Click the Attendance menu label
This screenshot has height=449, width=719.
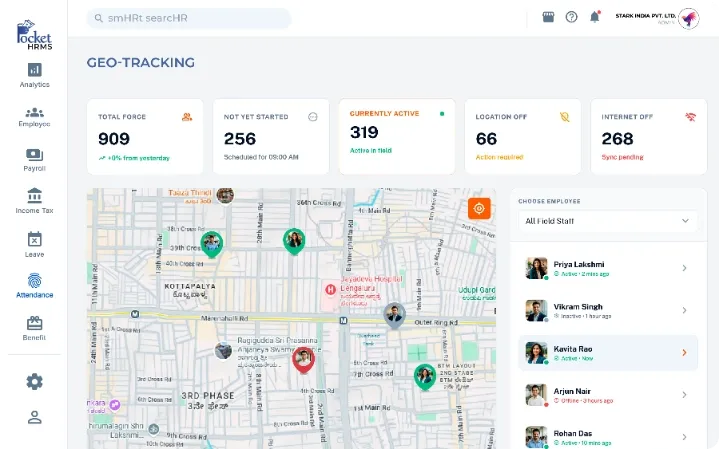click(x=34, y=295)
